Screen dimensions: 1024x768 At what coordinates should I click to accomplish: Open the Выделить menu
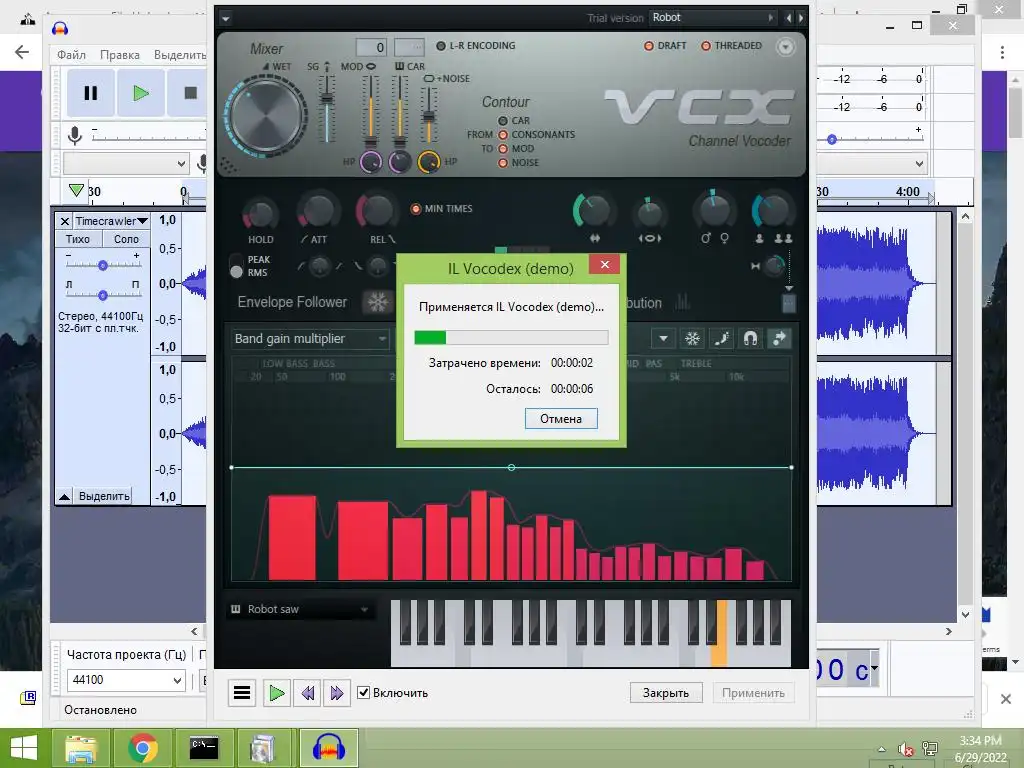(x=180, y=55)
